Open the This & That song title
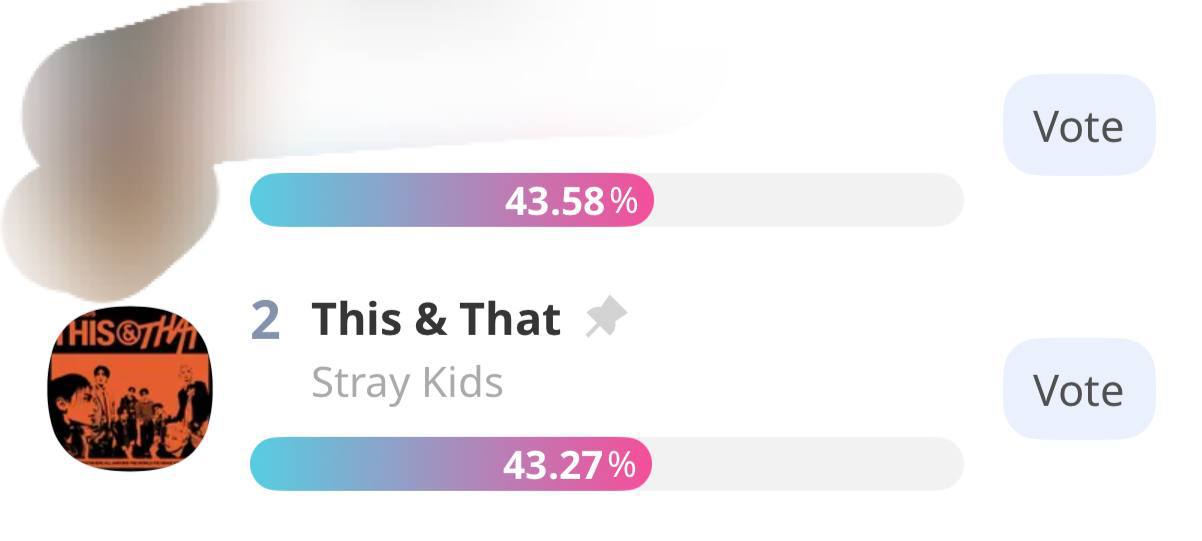The image size is (1202, 541). pos(436,319)
